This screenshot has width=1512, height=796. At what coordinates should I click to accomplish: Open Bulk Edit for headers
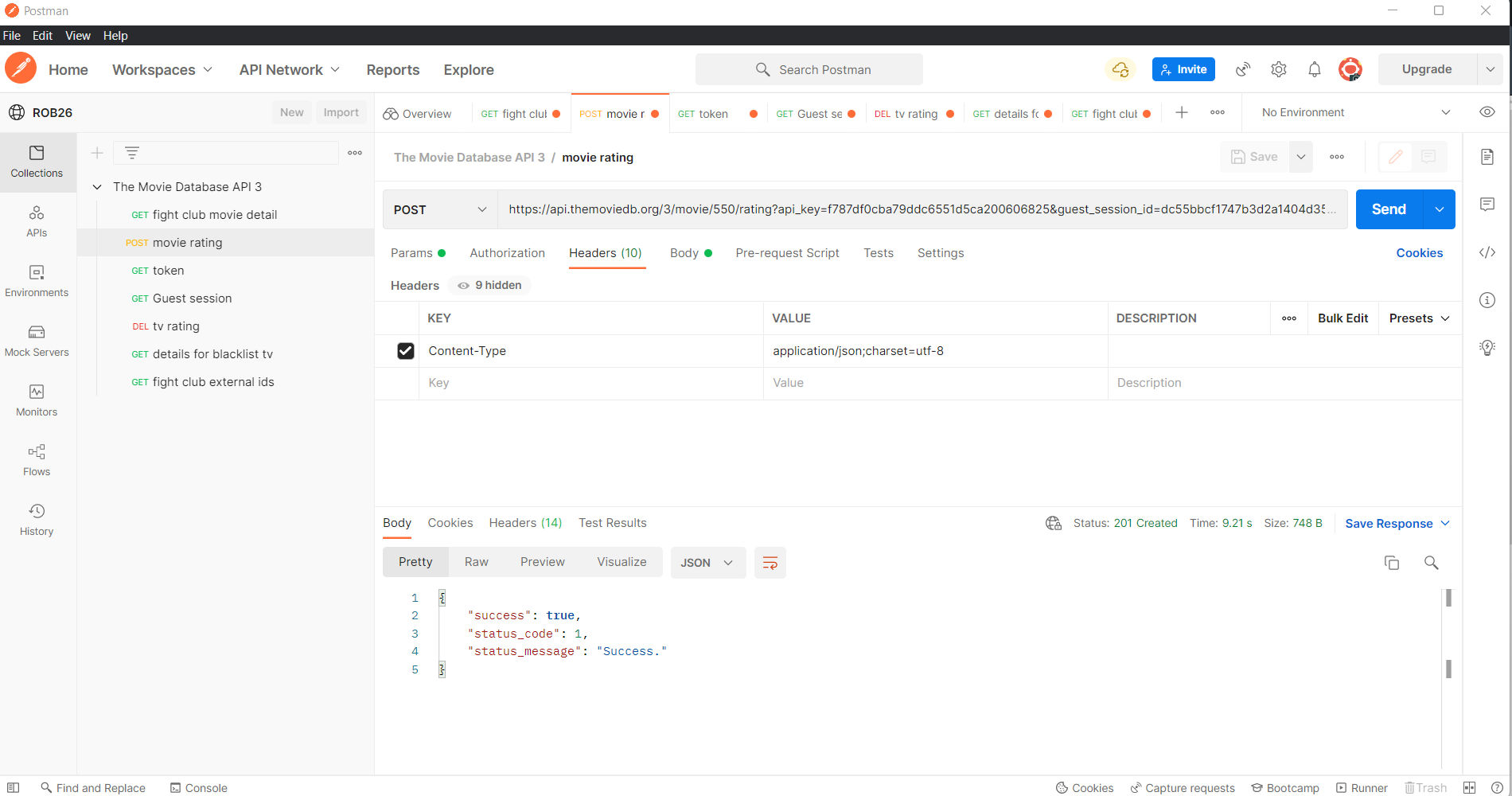(x=1342, y=318)
